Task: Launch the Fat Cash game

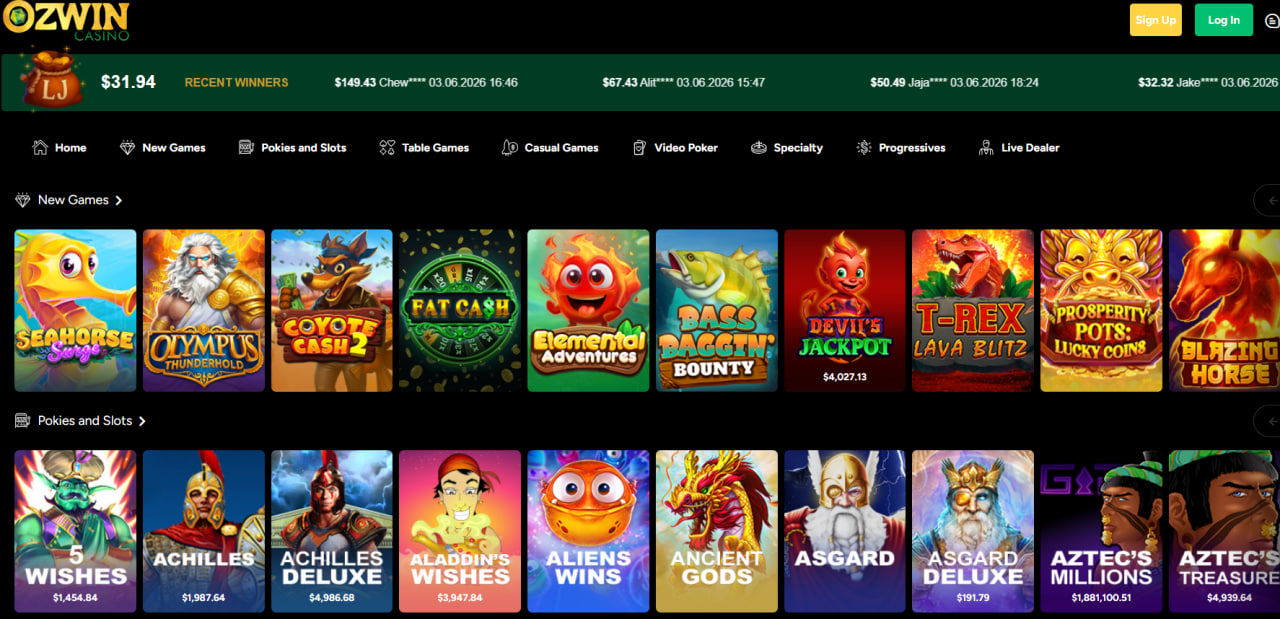Action: tap(460, 310)
